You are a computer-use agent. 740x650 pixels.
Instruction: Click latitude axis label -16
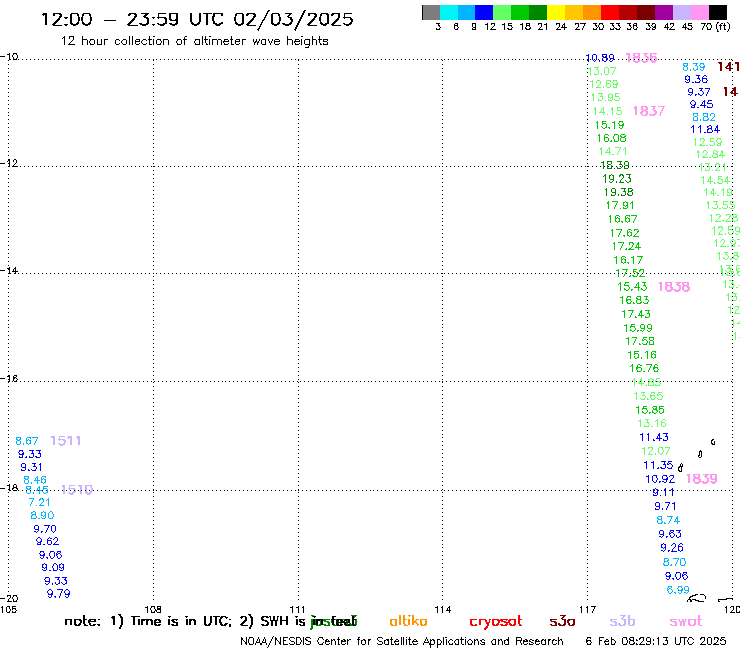tap(9, 378)
